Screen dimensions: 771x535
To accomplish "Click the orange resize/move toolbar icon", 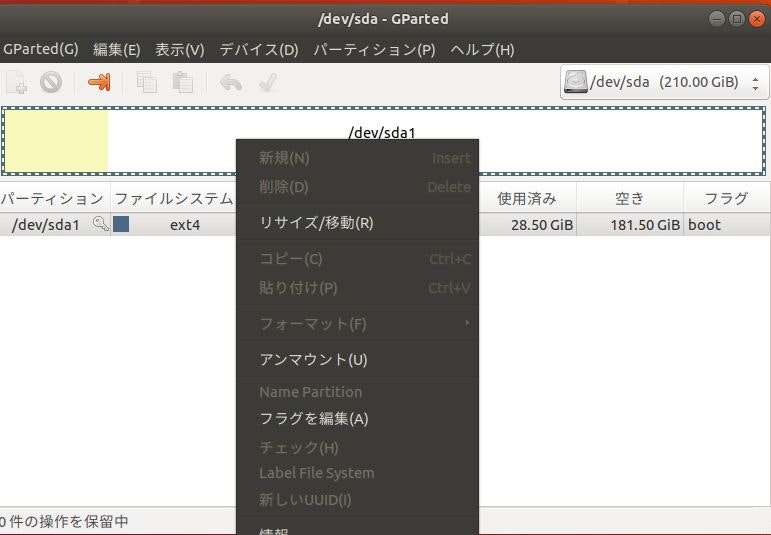I will (x=99, y=82).
